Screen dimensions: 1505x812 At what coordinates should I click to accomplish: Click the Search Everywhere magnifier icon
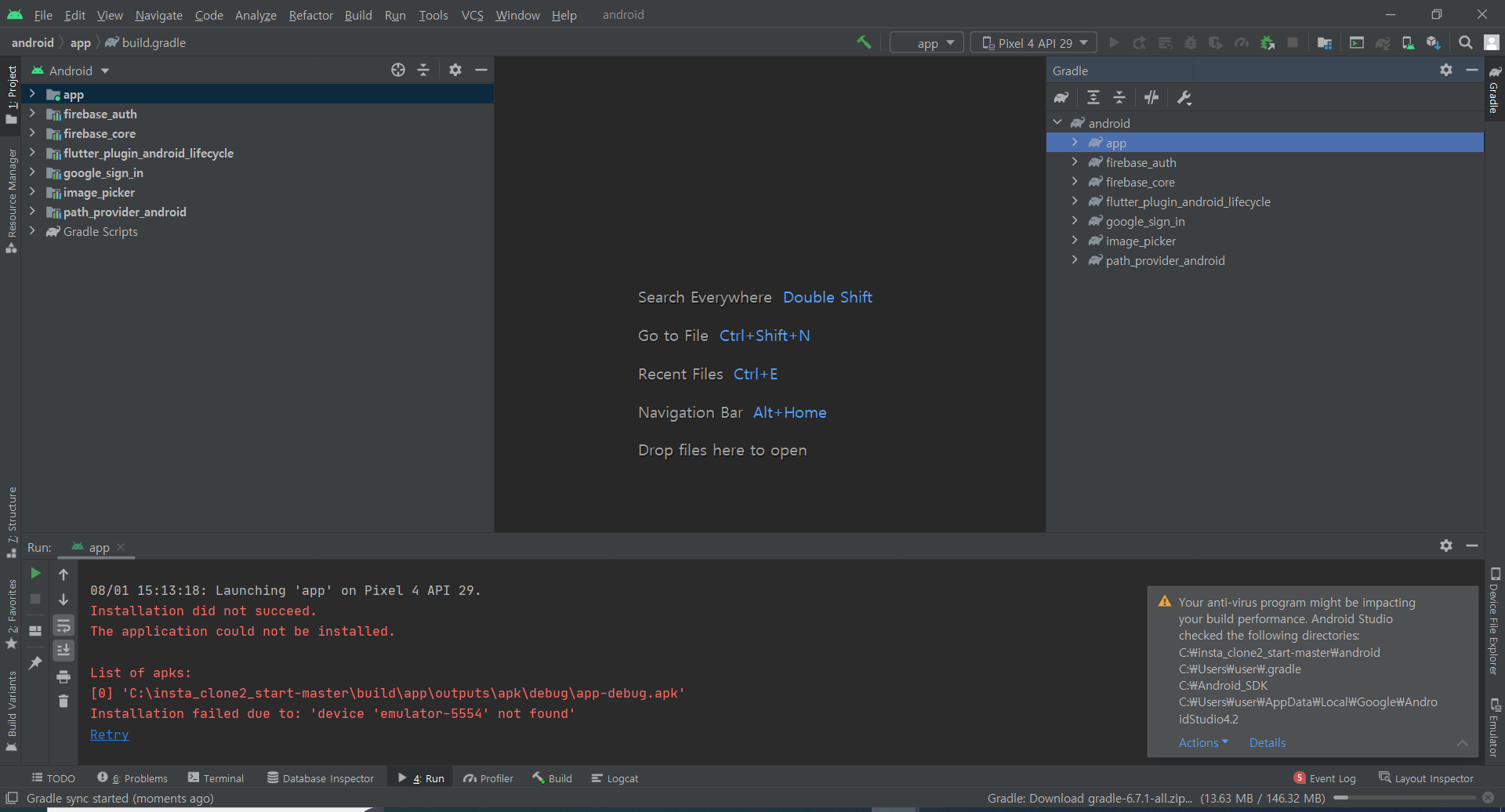point(1465,43)
